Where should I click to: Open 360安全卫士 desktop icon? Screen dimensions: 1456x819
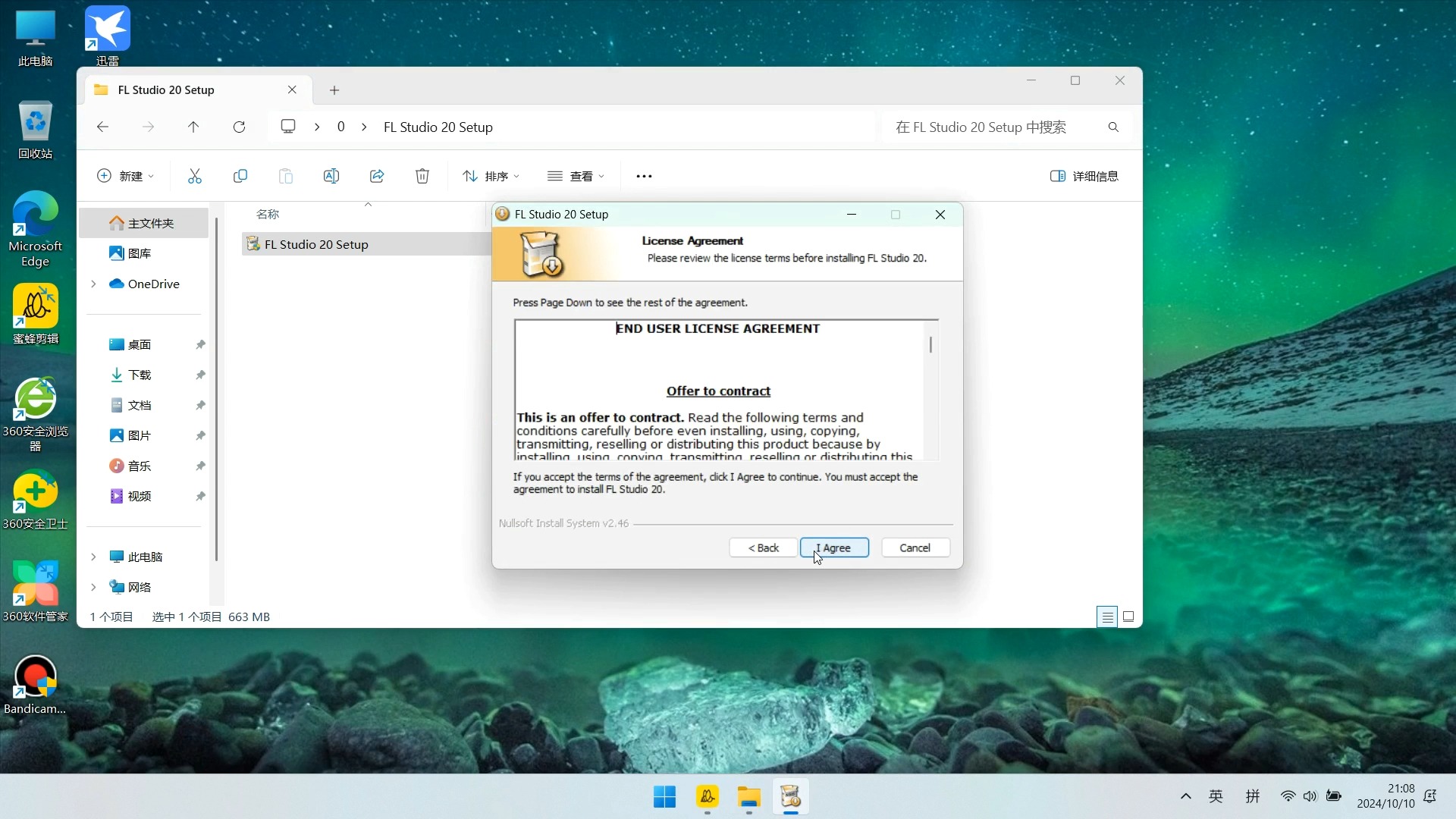[x=35, y=500]
